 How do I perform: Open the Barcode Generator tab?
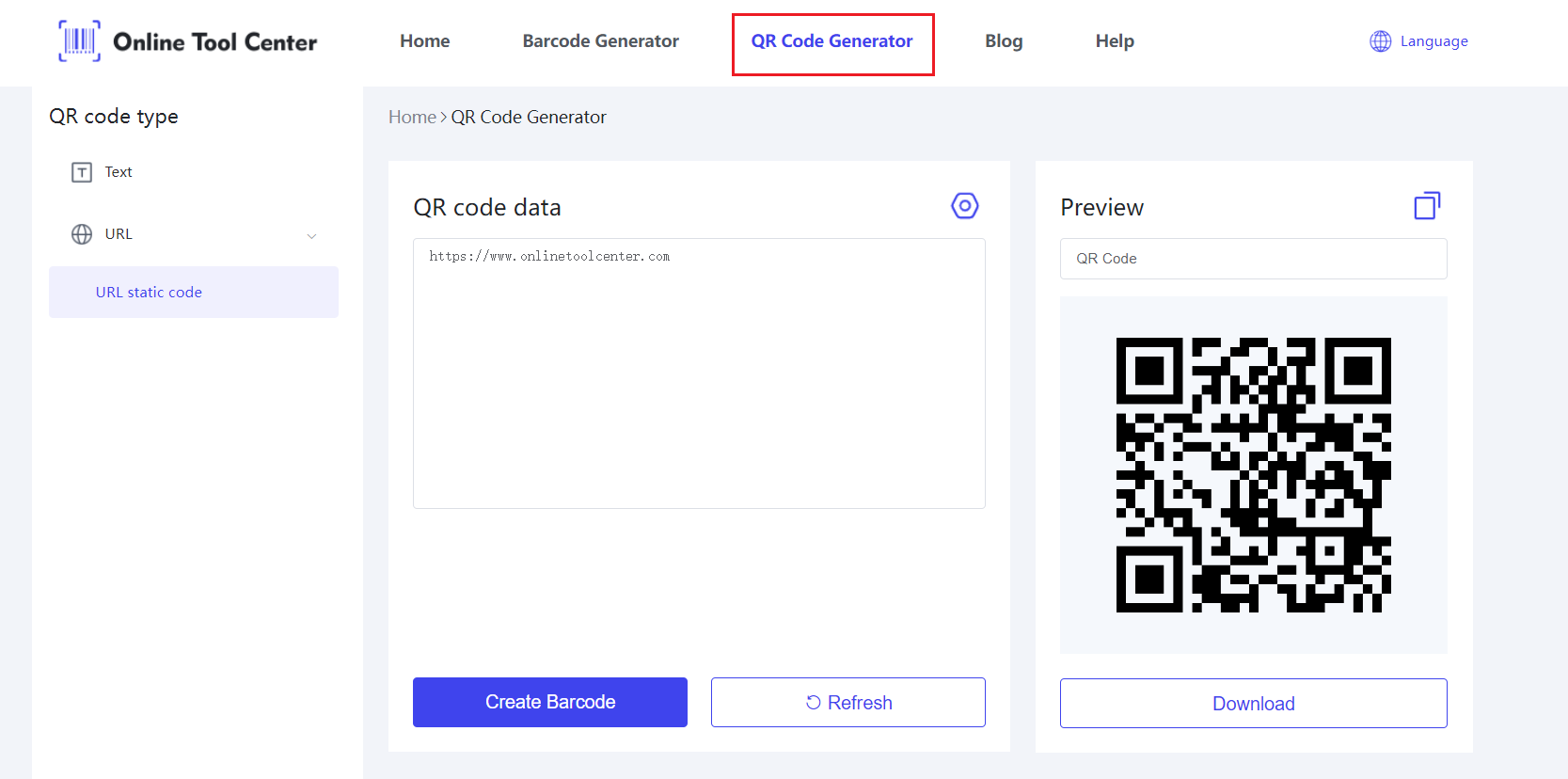pos(600,41)
